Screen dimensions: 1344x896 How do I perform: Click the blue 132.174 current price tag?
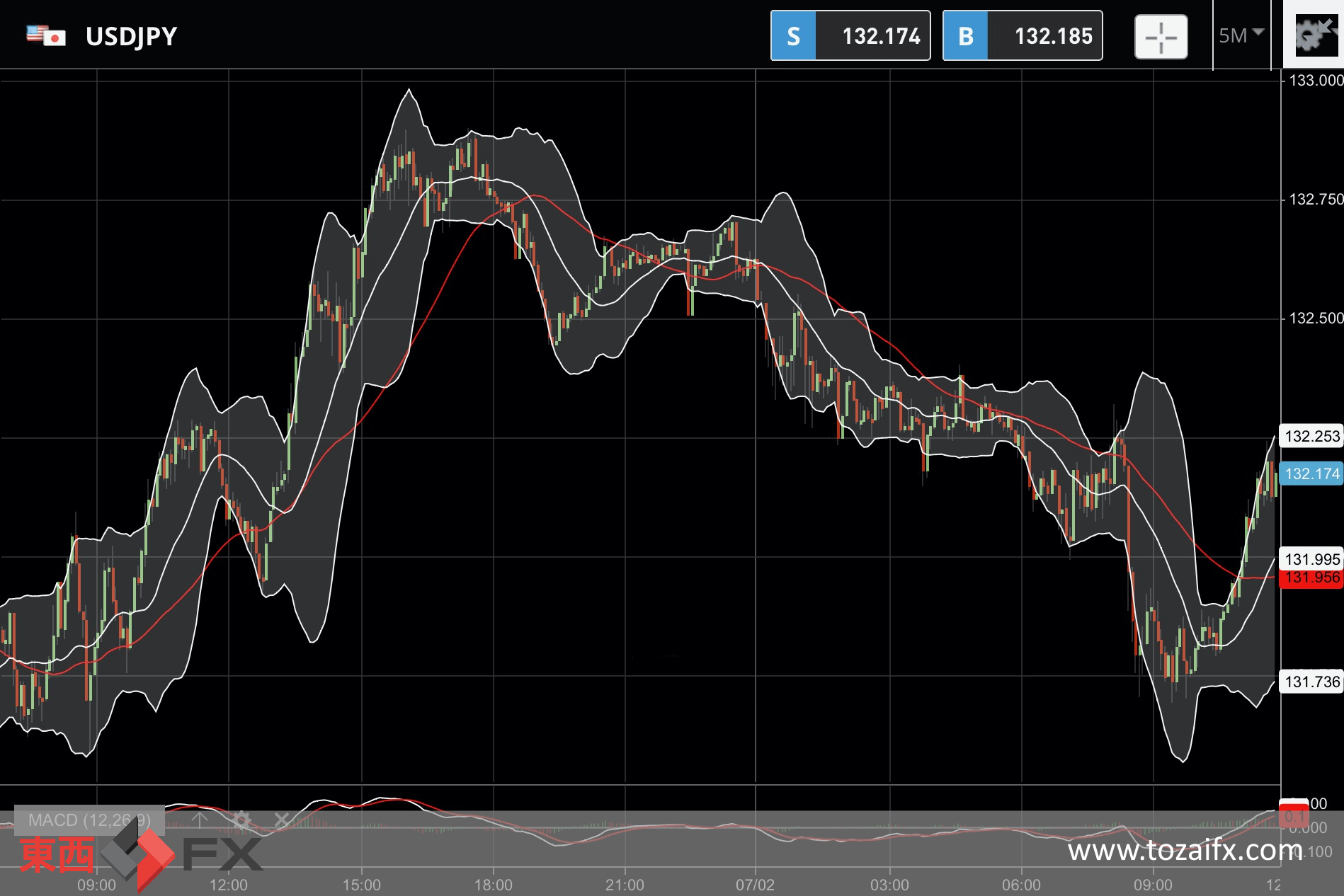tap(1311, 473)
